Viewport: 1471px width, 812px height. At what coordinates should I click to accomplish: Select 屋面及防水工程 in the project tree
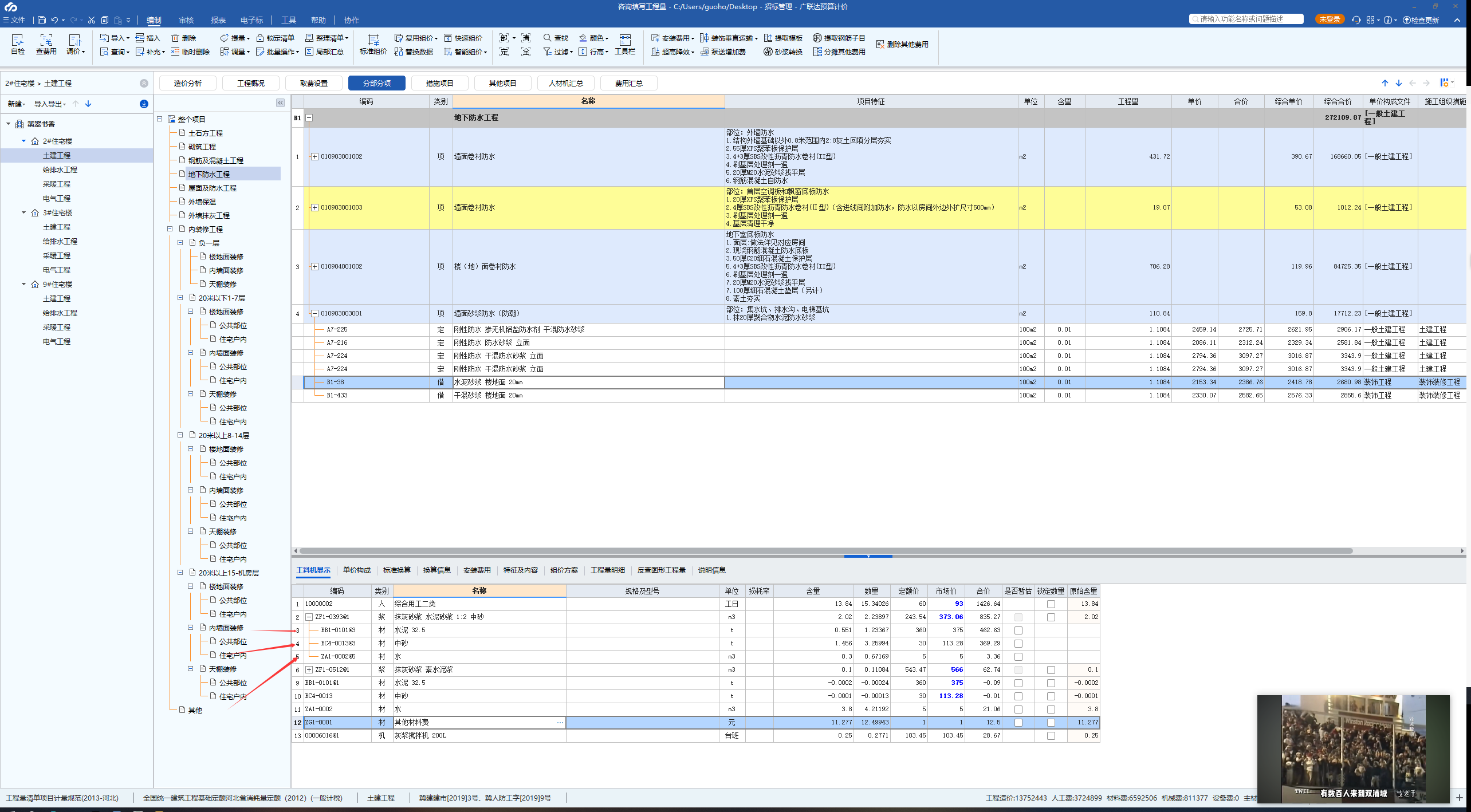point(212,188)
